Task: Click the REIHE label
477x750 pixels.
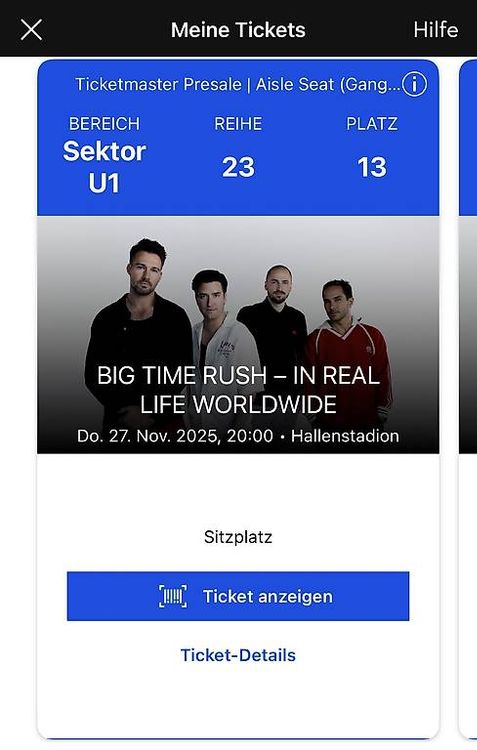Action: 238,124
